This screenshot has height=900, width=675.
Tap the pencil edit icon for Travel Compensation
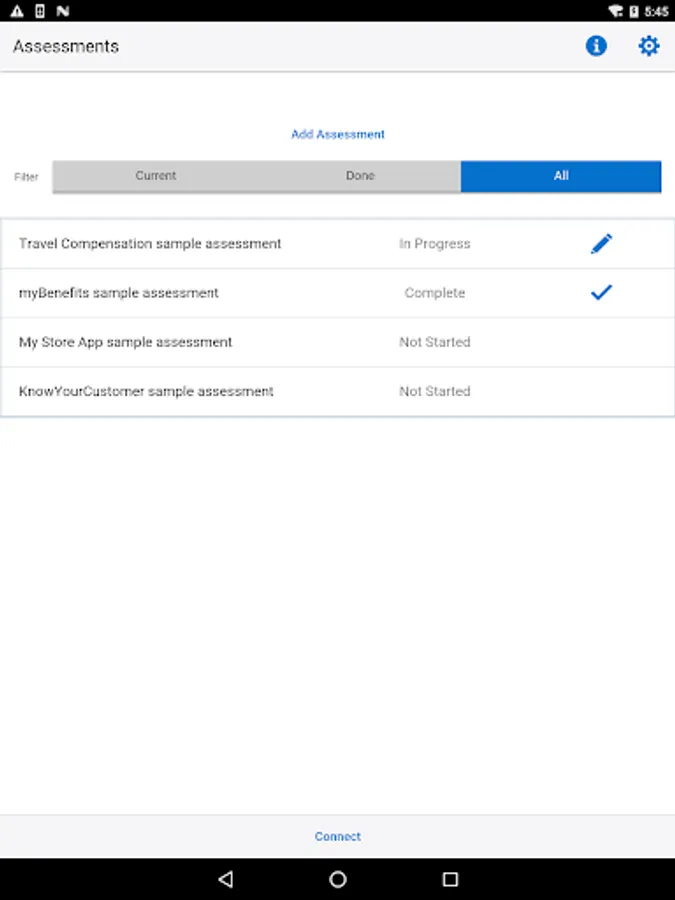tap(602, 244)
